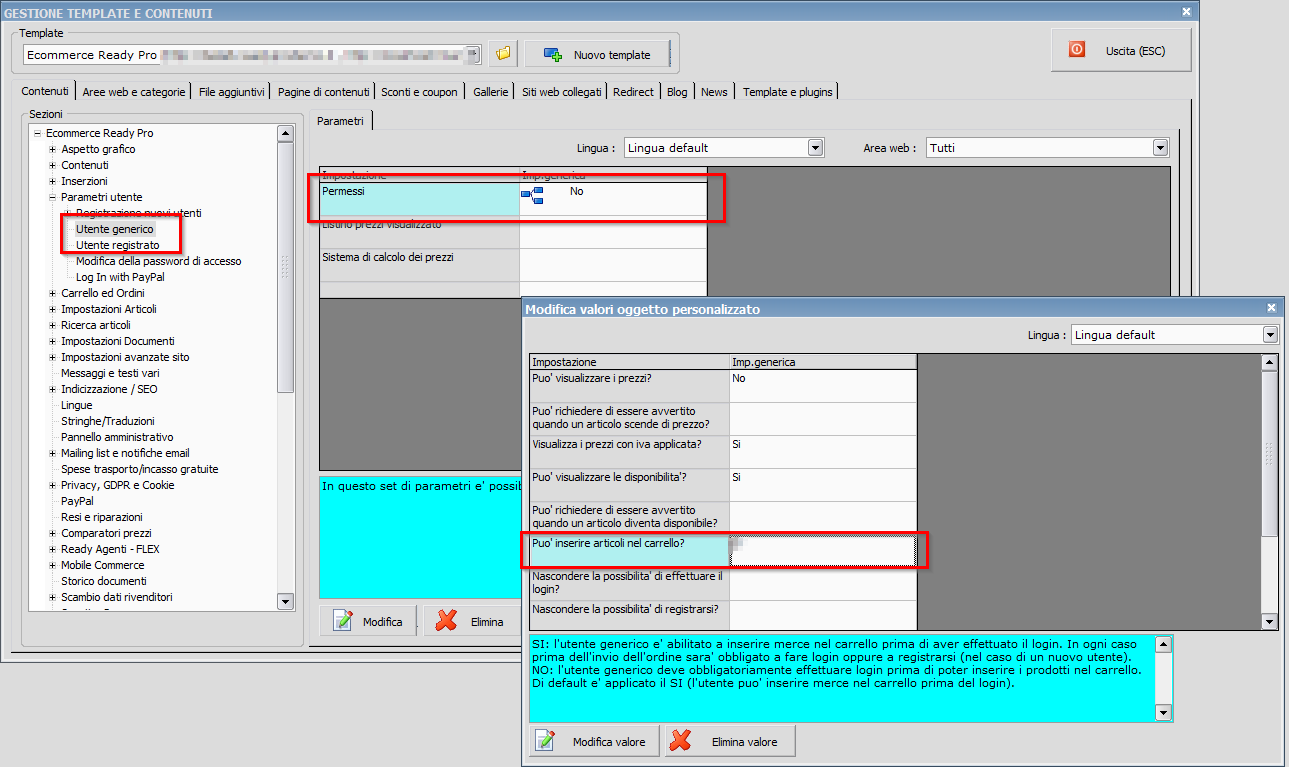Select Utente registrato in the tree
Image resolution: width=1289 pixels, height=767 pixels.
point(118,245)
